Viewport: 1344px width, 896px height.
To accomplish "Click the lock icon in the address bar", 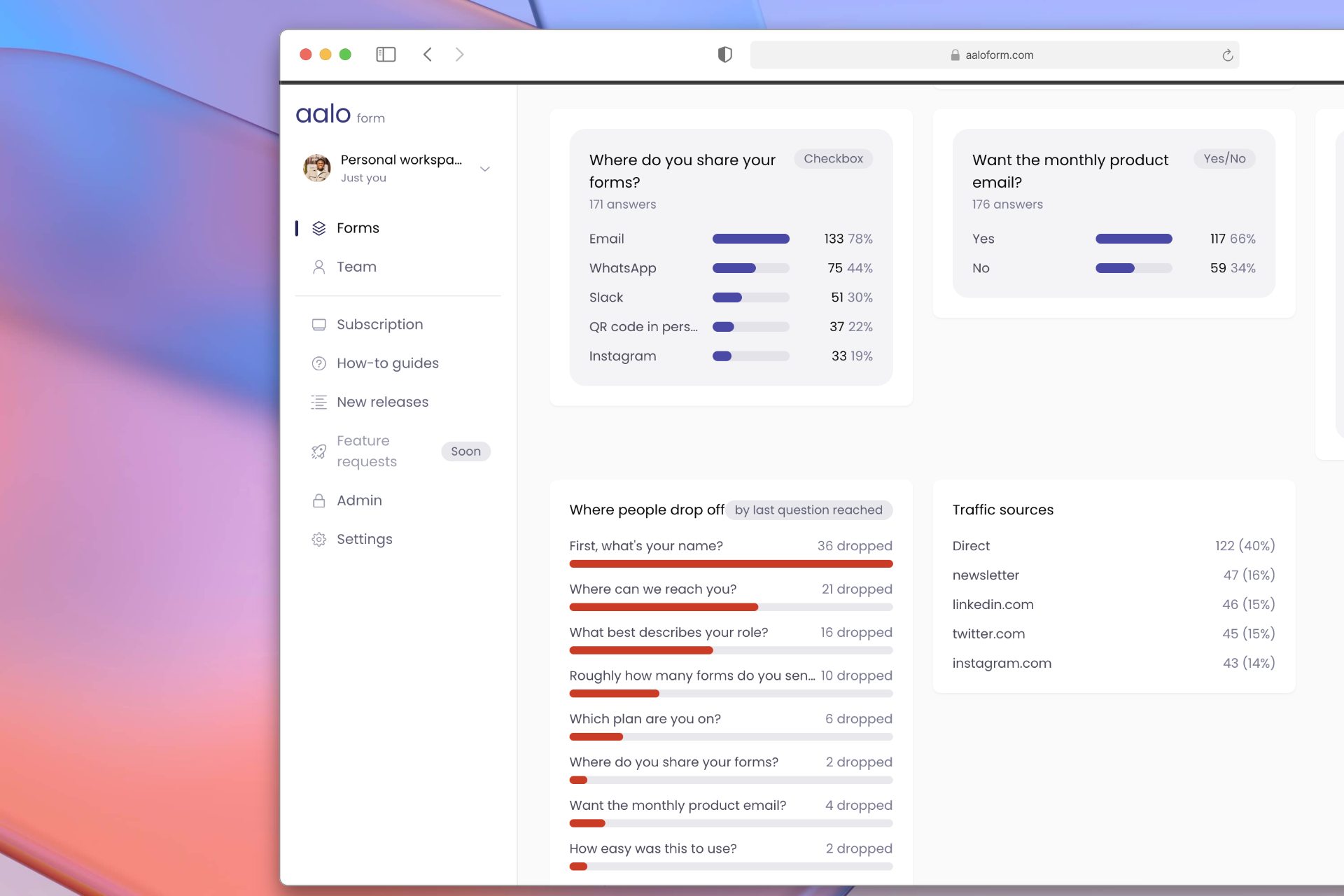I will tap(955, 55).
